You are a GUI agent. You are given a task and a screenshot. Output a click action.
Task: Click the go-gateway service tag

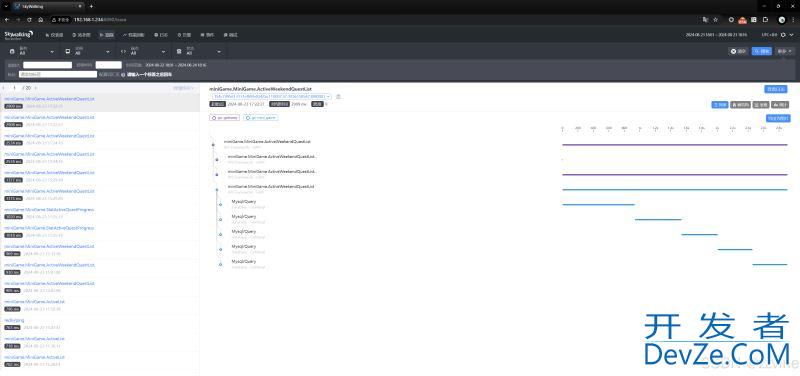click(224, 118)
